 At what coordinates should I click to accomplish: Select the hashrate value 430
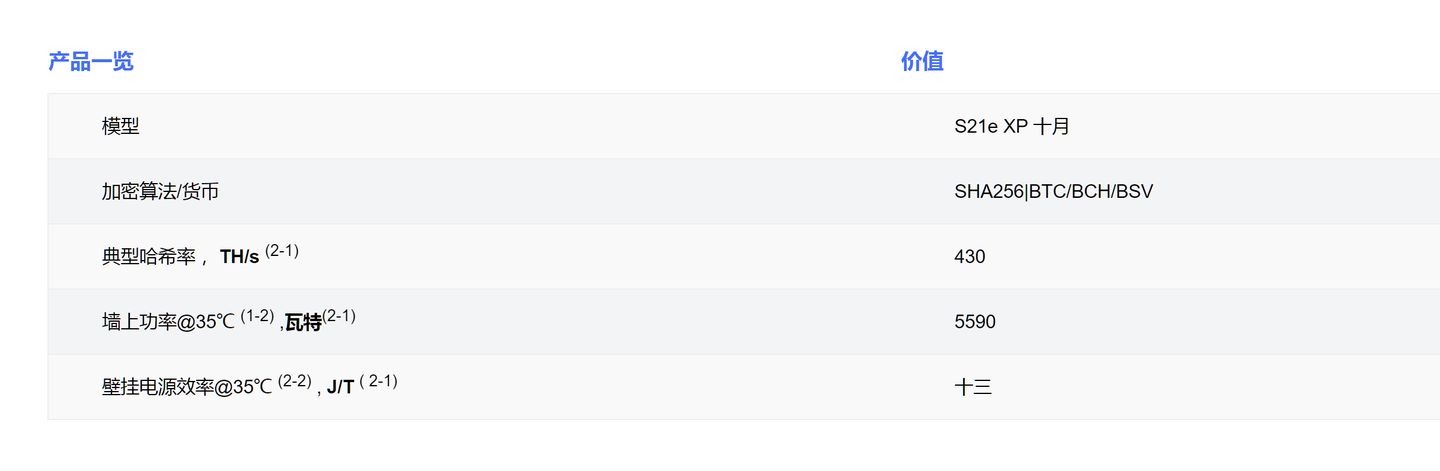coord(970,257)
